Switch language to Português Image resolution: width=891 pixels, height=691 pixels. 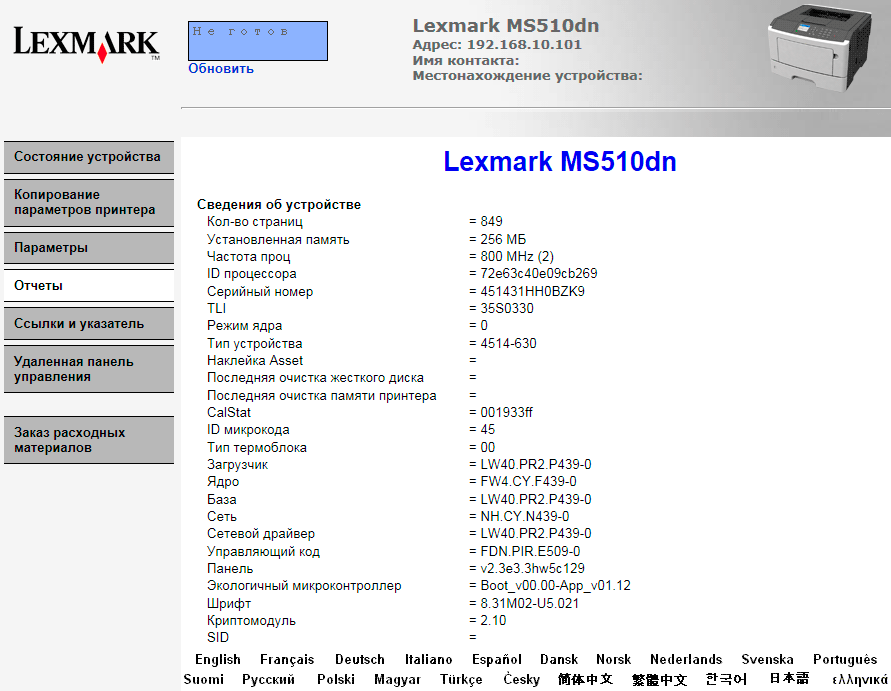pos(845,660)
